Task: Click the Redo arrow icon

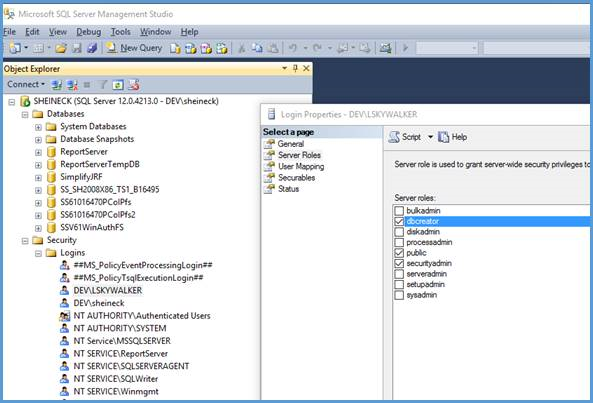Action: [317, 48]
